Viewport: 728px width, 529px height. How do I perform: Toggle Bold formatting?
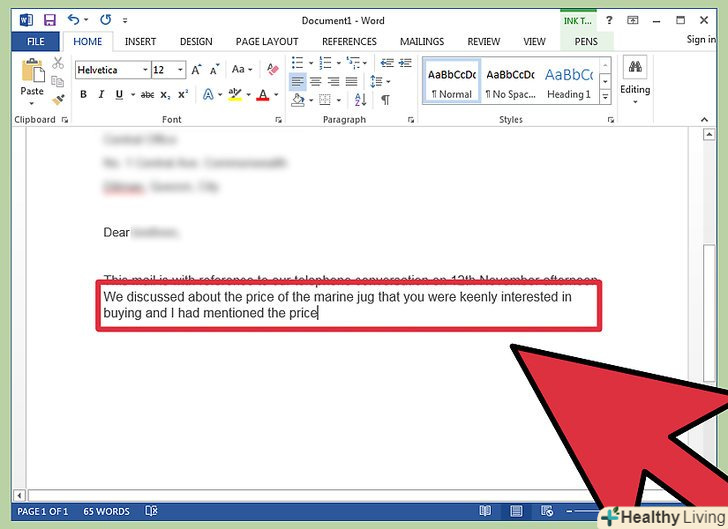point(83,94)
